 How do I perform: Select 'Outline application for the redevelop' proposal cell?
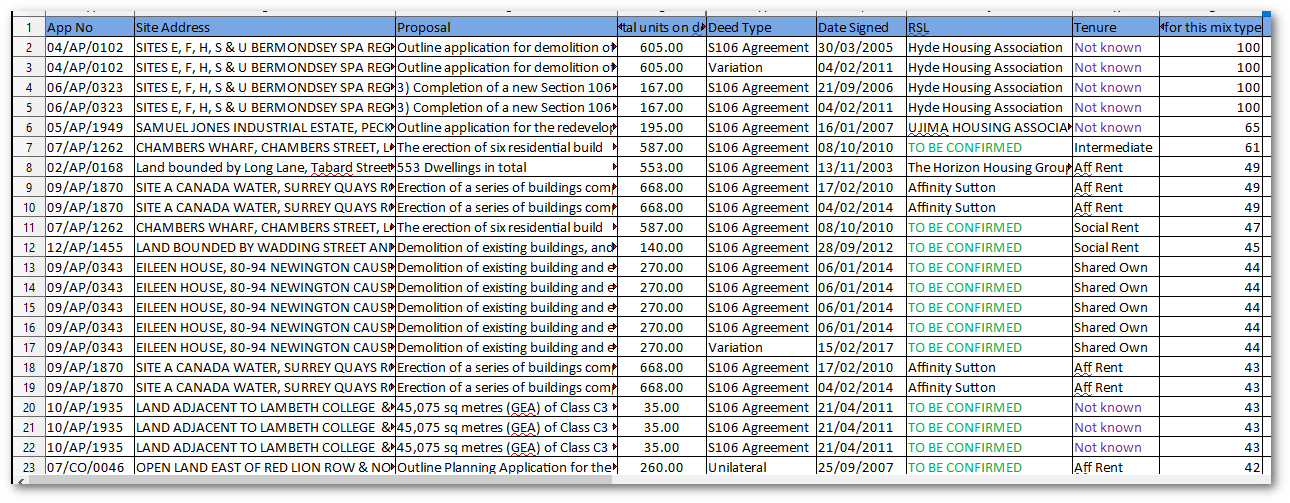pos(506,128)
